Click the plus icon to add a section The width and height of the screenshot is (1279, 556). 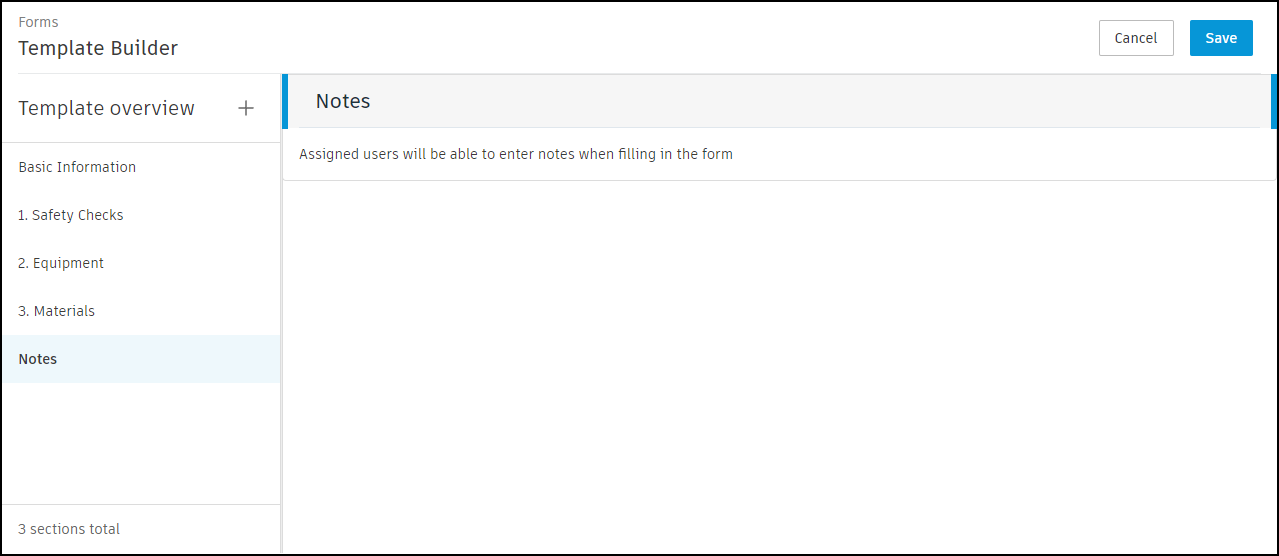coord(246,108)
